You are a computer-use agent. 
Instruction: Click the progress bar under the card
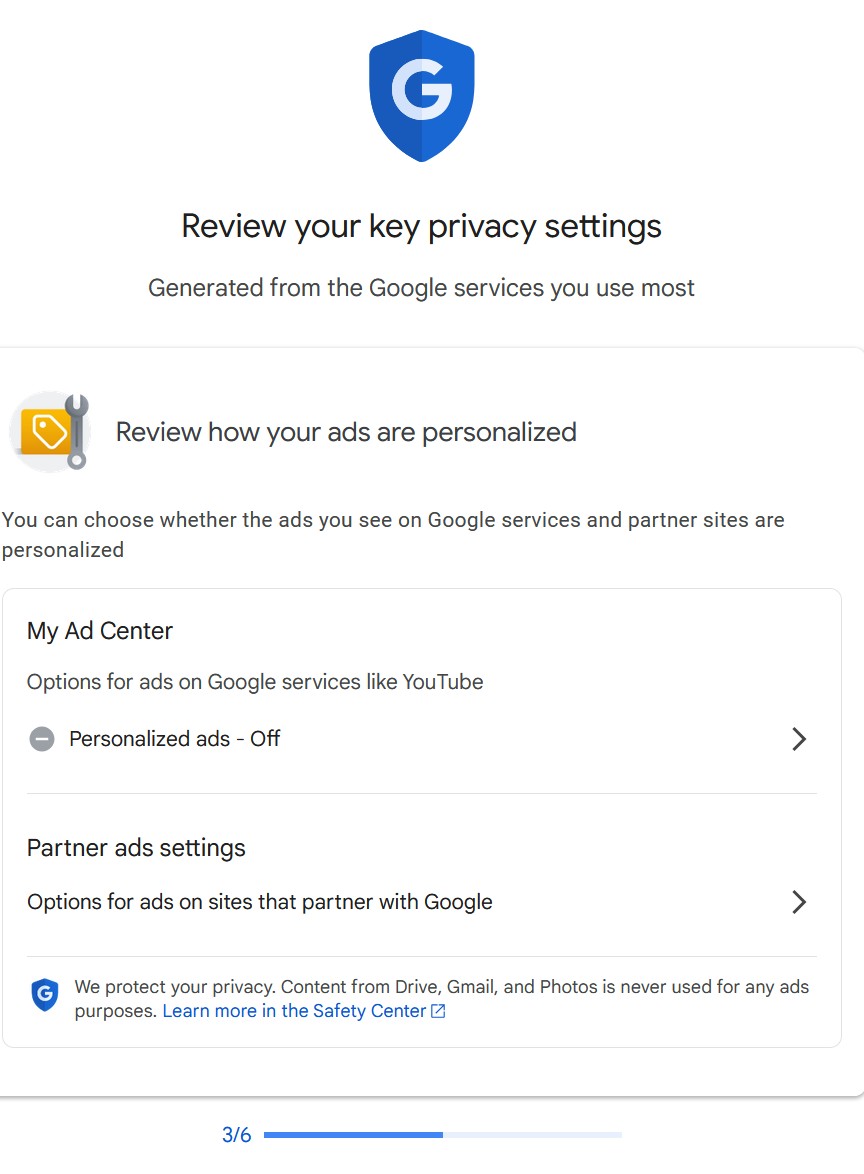(x=442, y=1135)
